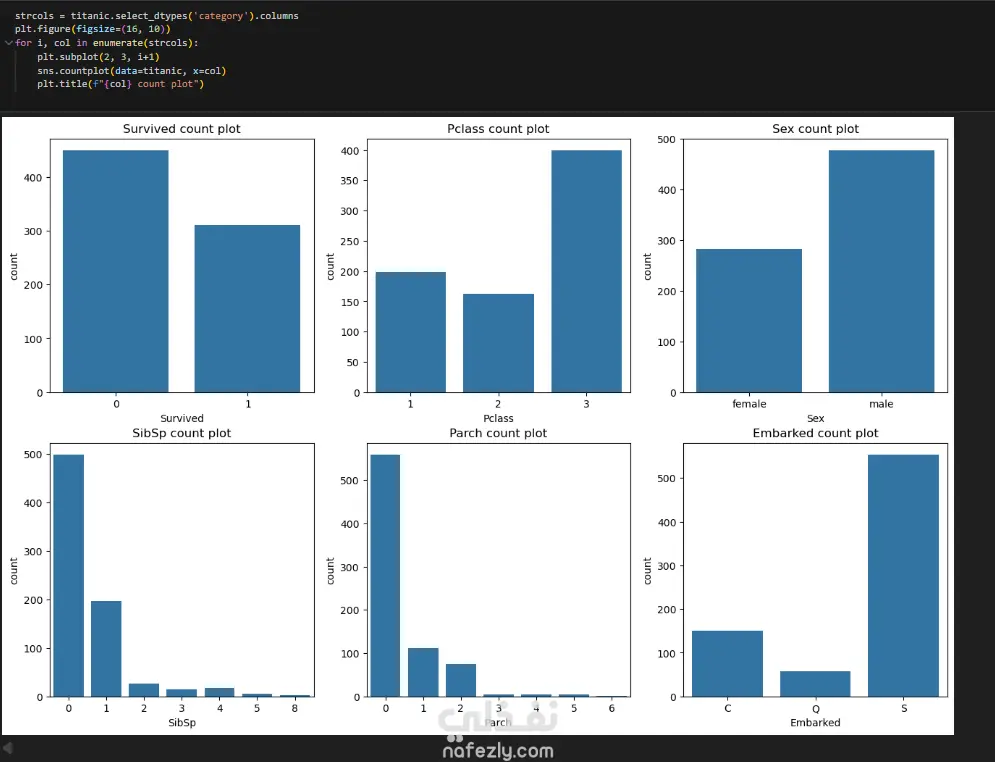Open the nafezly.com watermark link

(498, 751)
